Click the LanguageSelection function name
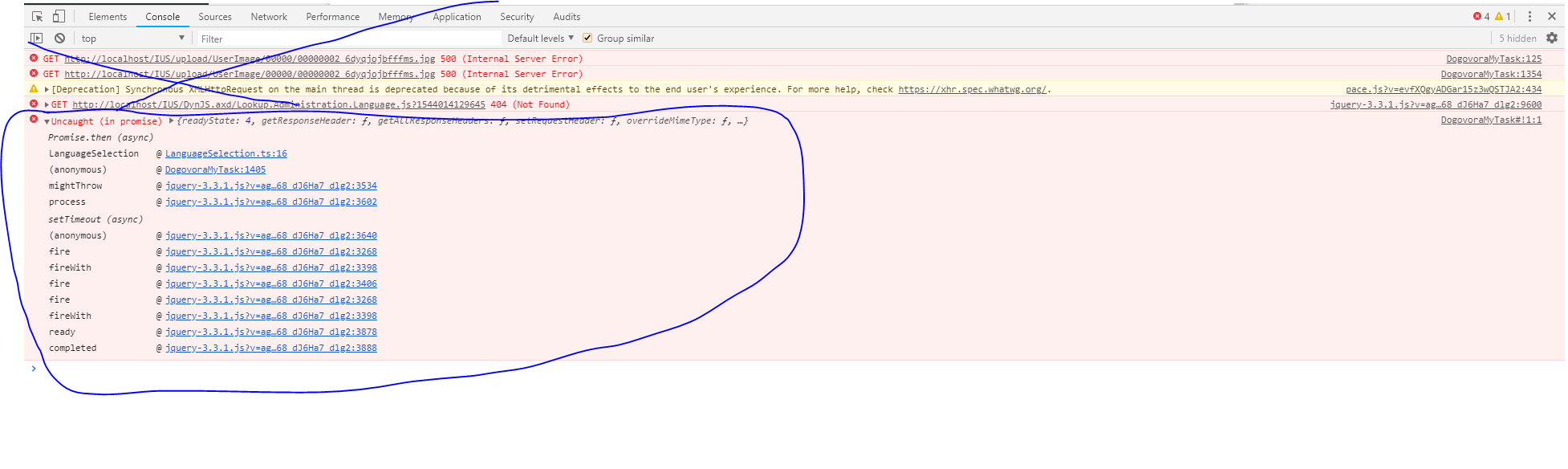This screenshot has width=1568, height=469. pos(94,153)
